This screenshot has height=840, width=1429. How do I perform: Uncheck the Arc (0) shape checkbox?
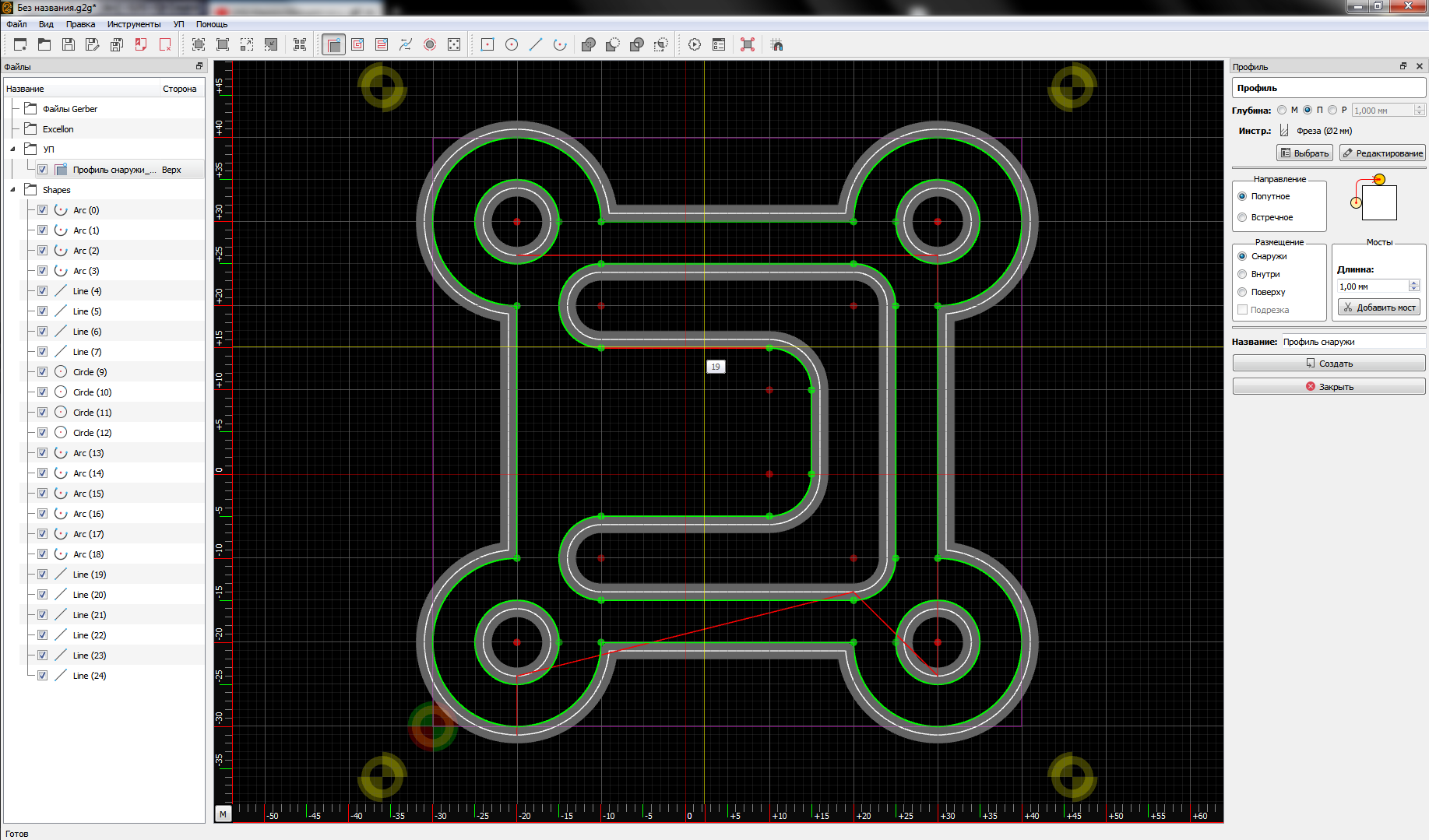tap(43, 210)
